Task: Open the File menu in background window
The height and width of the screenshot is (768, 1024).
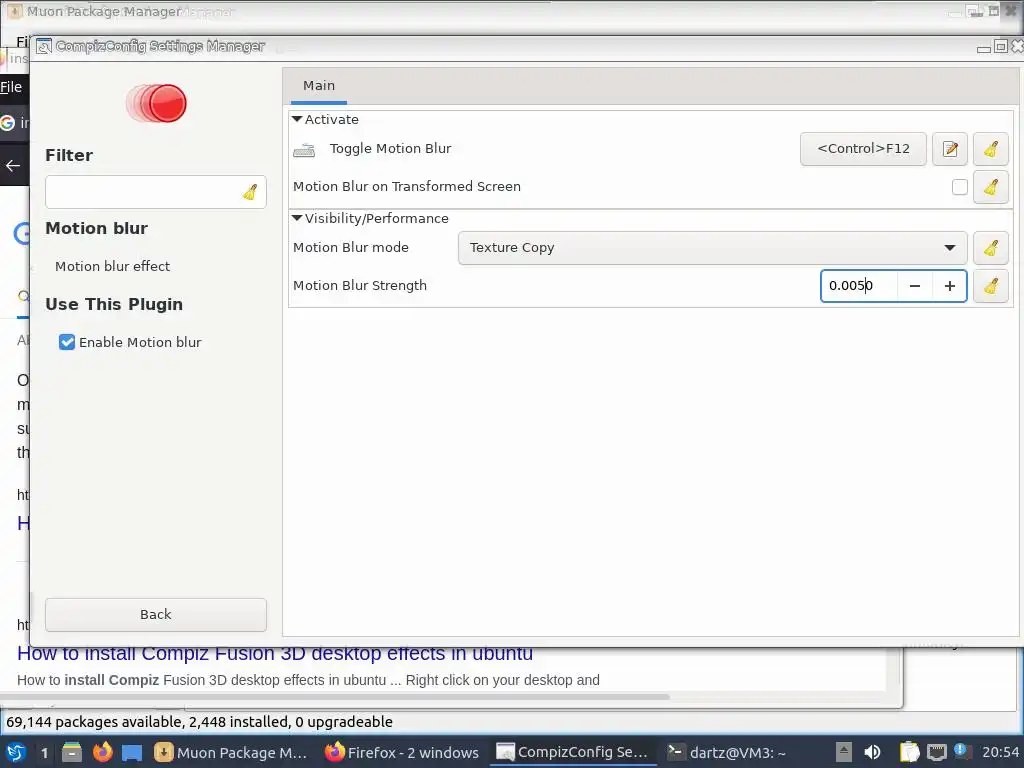Action: tap(11, 87)
